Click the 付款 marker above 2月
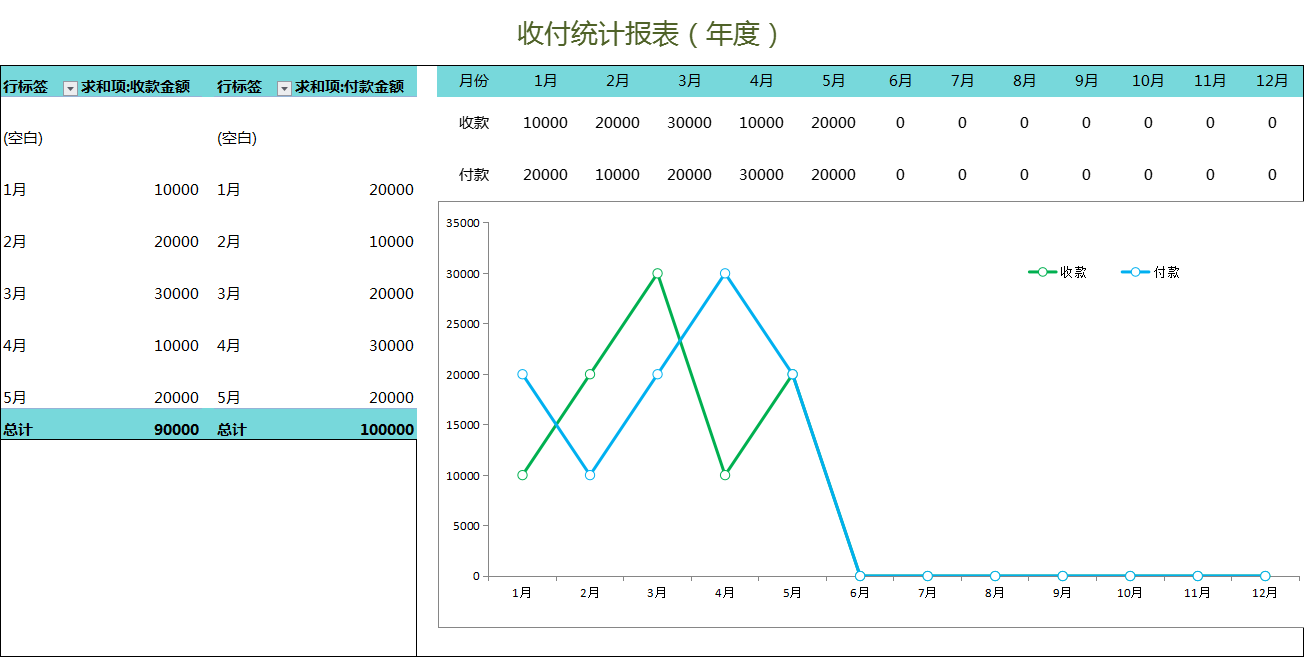This screenshot has height=657, width=1304. pyautogui.click(x=589, y=475)
